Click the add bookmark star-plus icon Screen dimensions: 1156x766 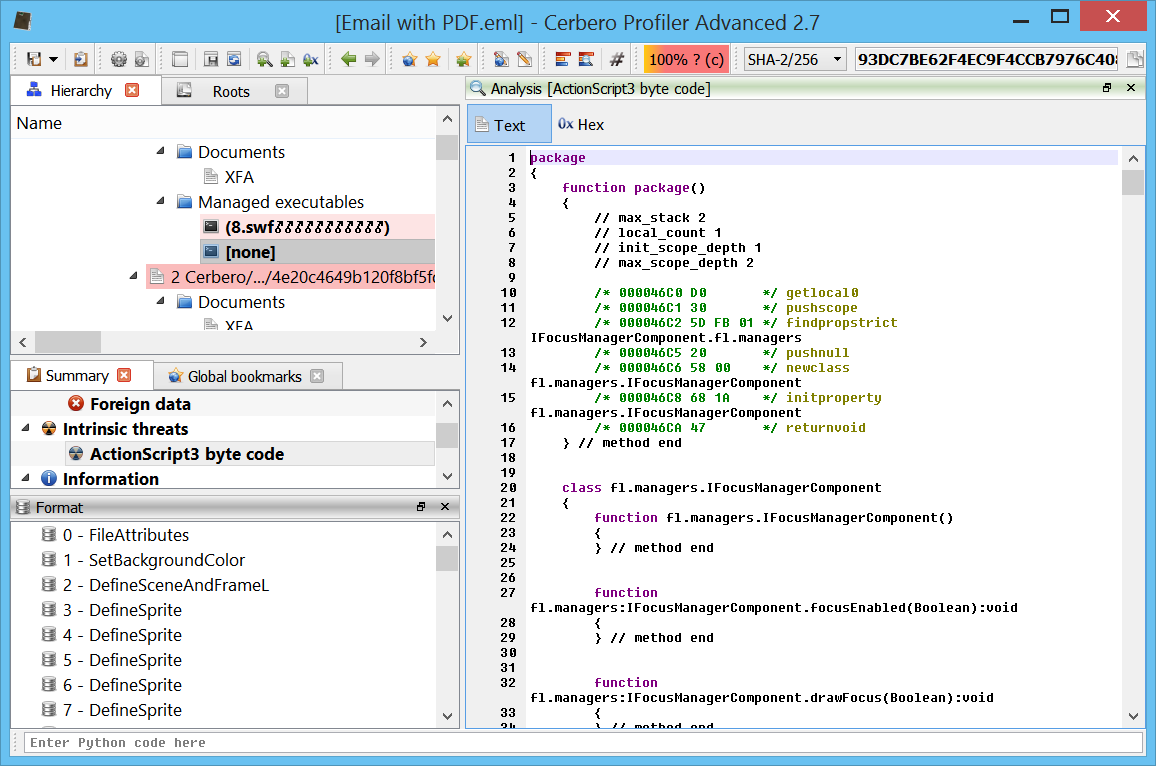tap(463, 59)
